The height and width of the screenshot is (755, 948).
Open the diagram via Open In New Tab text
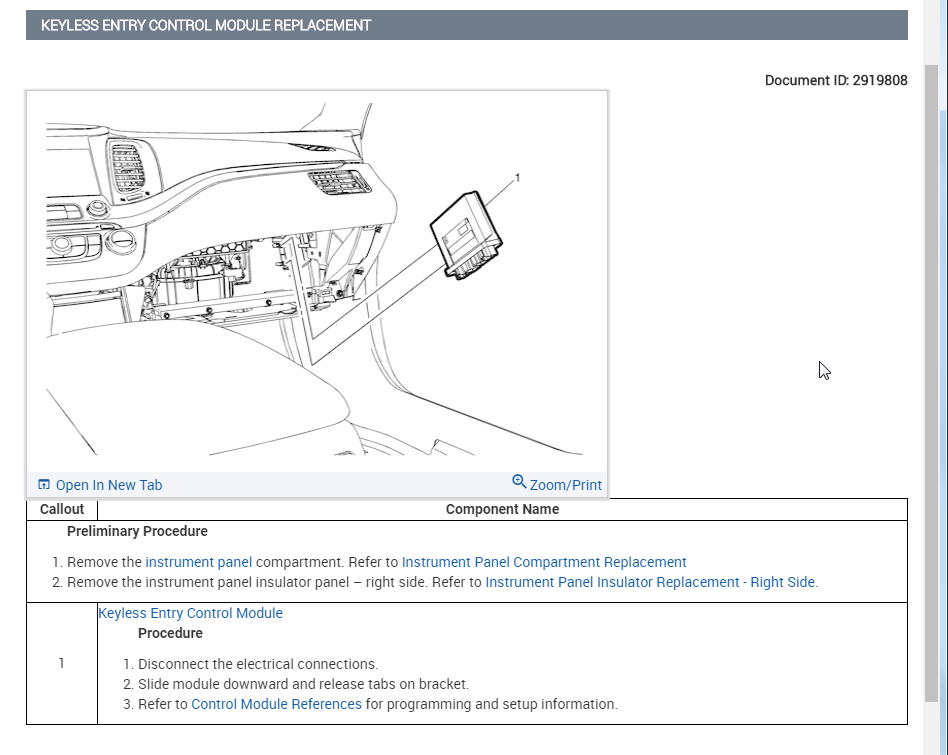(x=108, y=485)
